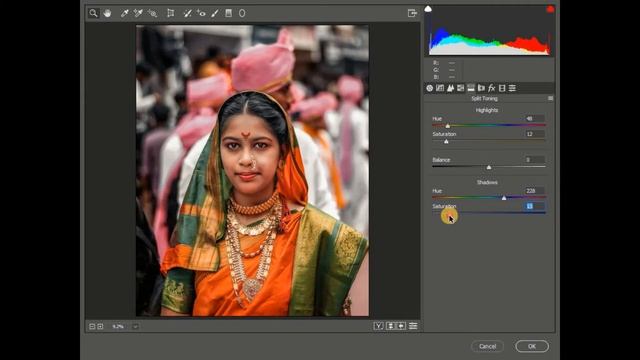Select the Radial Filter tool

click(x=242, y=13)
